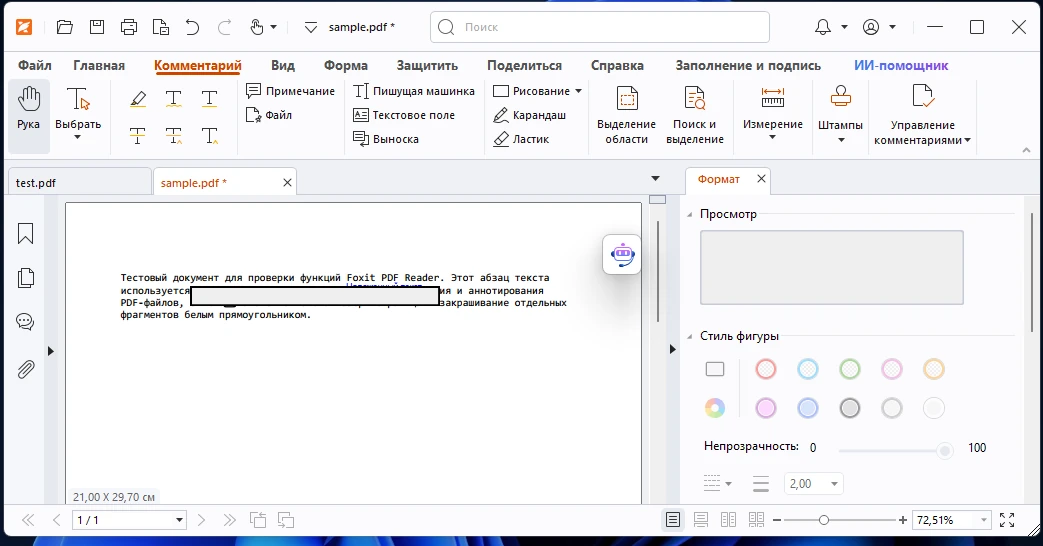Choose the red outline style swatch
The width and height of the screenshot is (1043, 546).
(x=766, y=369)
